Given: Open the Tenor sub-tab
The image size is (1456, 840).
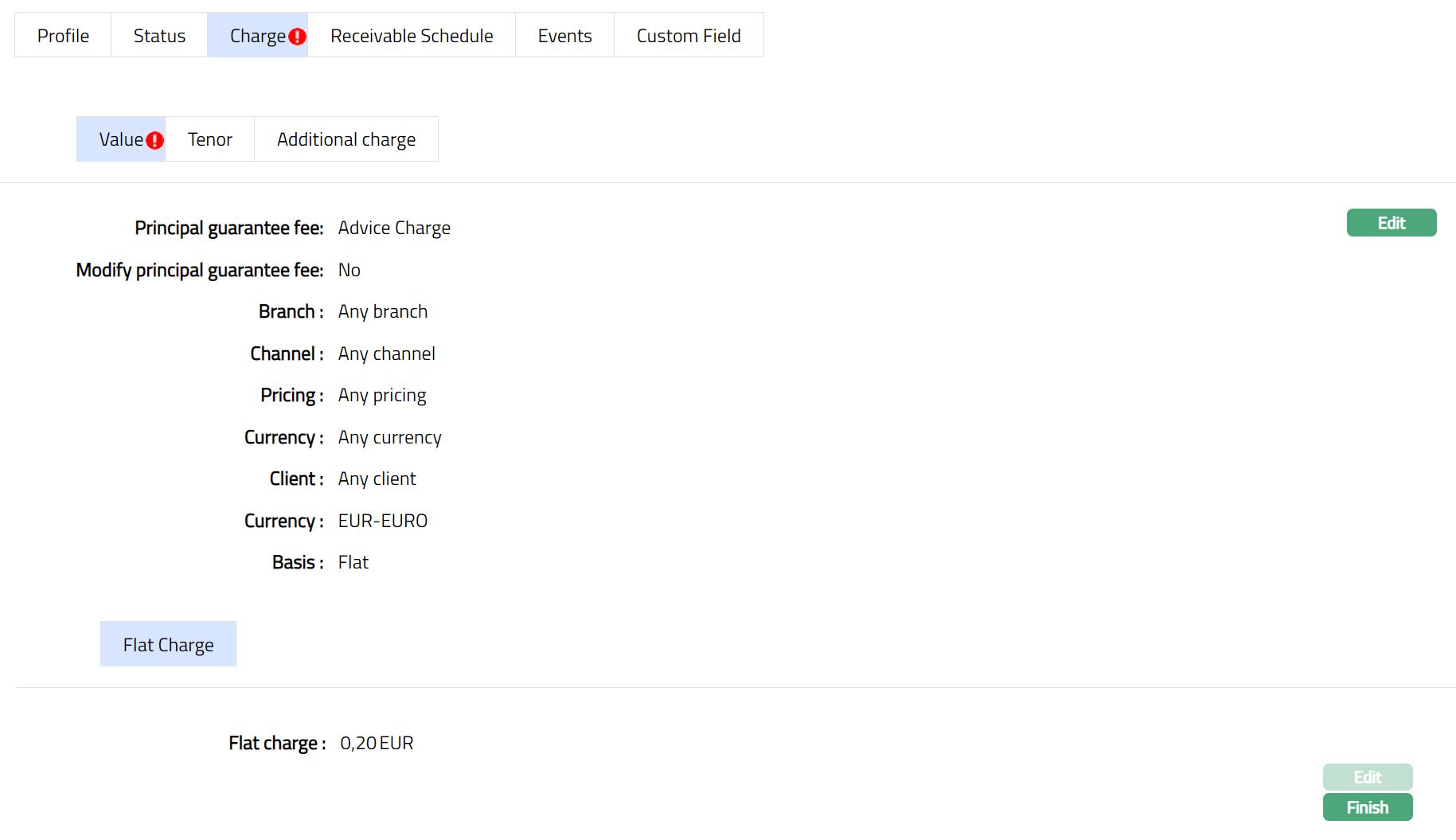Looking at the screenshot, I should coord(210,139).
